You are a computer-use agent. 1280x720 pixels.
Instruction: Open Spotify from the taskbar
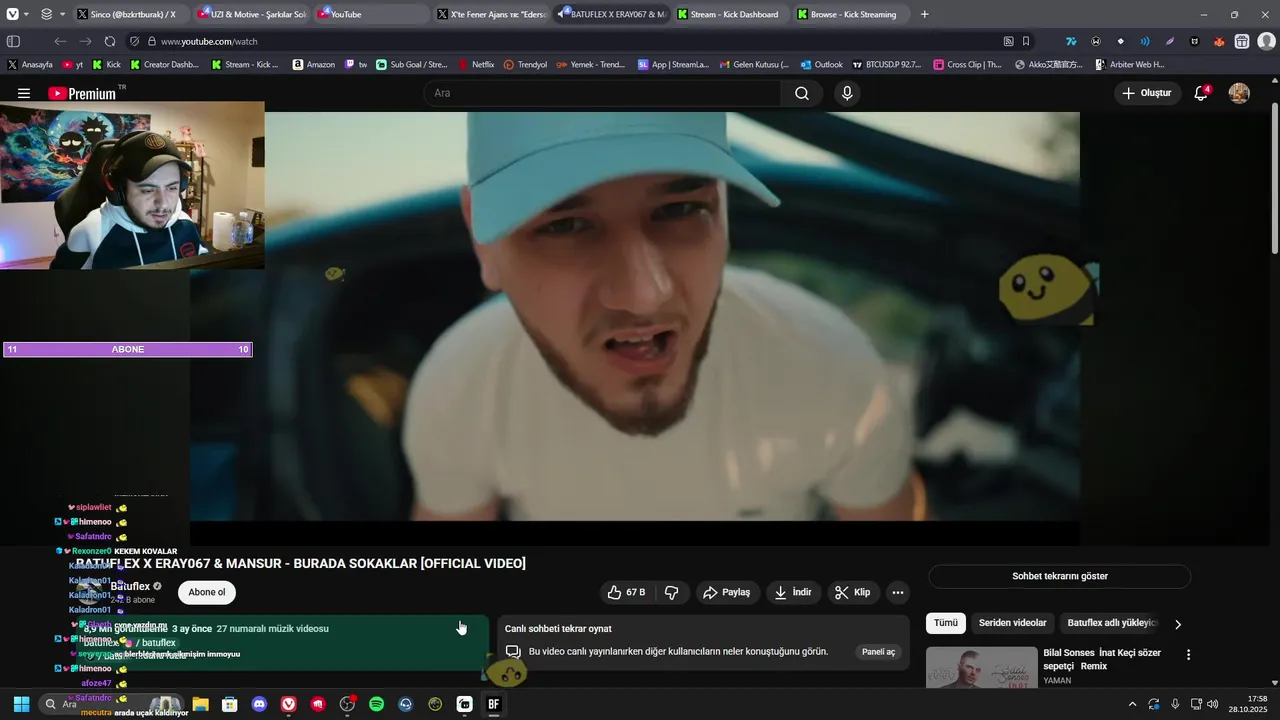376,704
